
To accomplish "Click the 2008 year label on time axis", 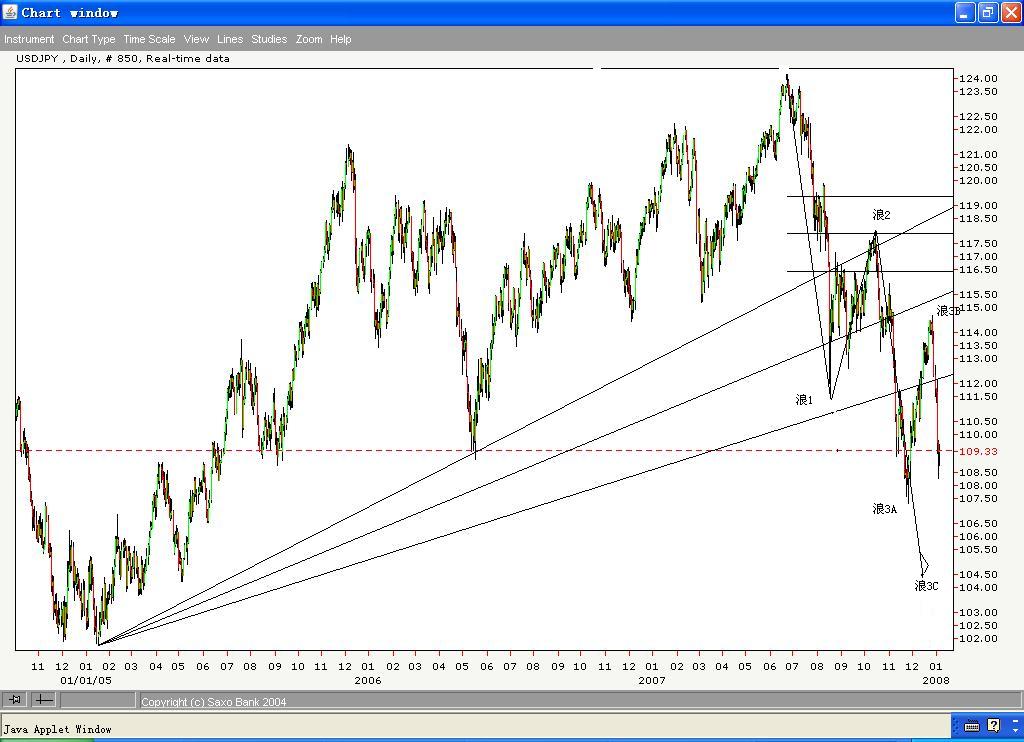I will coord(935,680).
